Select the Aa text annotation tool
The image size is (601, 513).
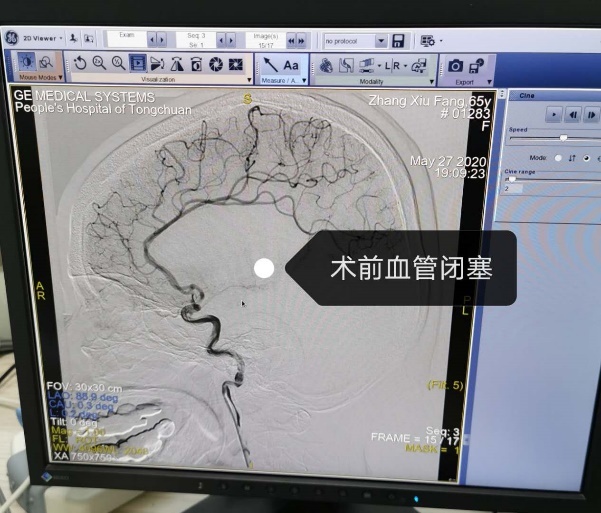(x=291, y=66)
